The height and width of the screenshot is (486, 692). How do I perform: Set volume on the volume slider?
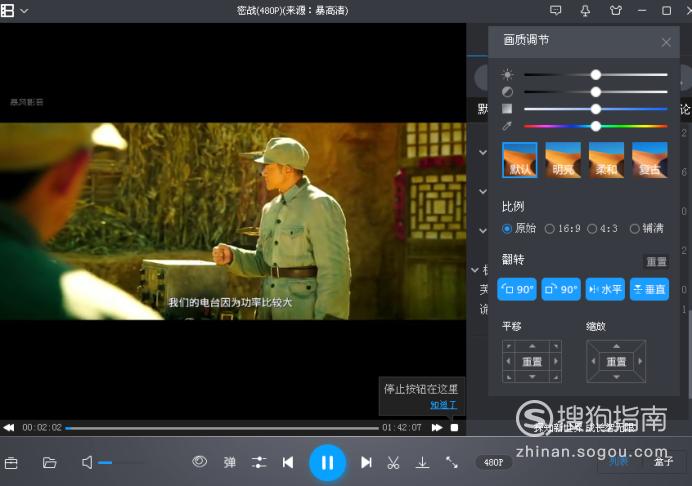coord(121,463)
